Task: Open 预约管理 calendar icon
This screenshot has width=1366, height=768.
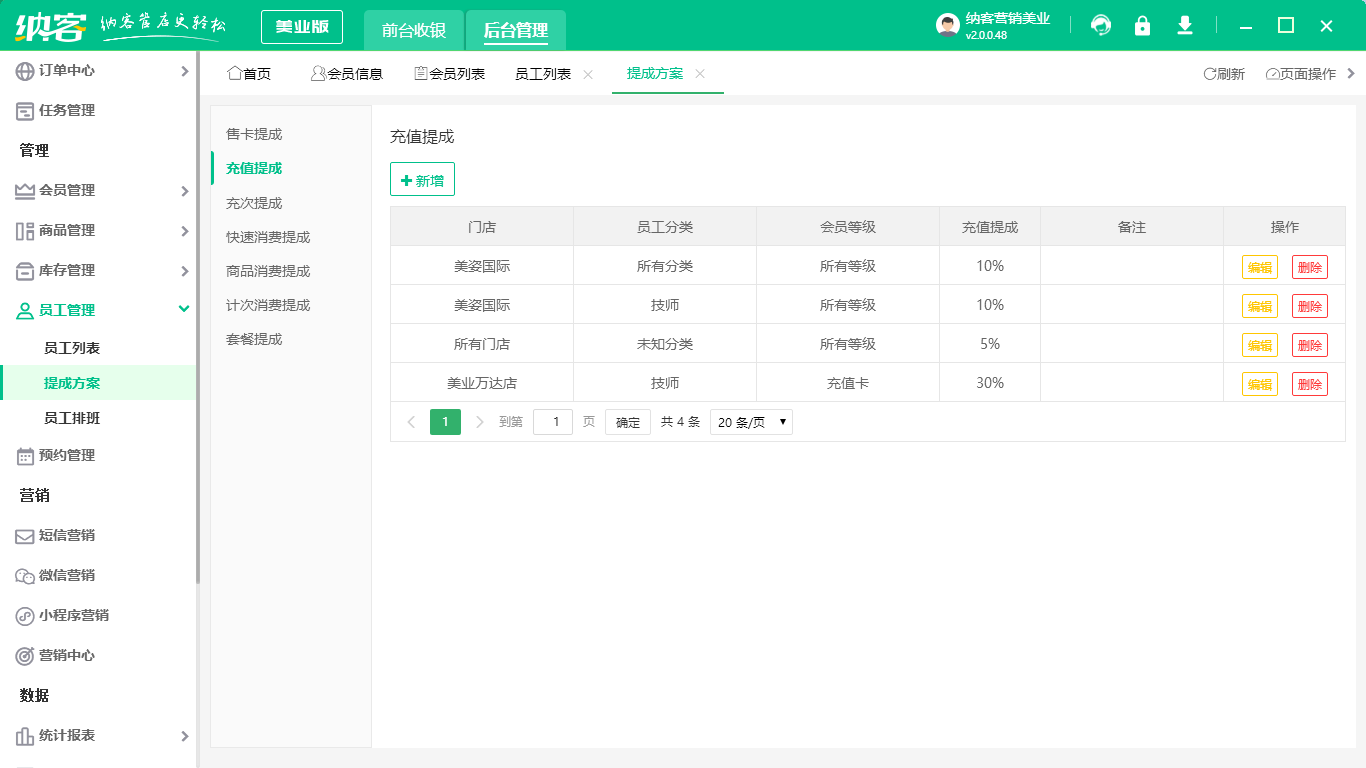Action: click(x=25, y=456)
